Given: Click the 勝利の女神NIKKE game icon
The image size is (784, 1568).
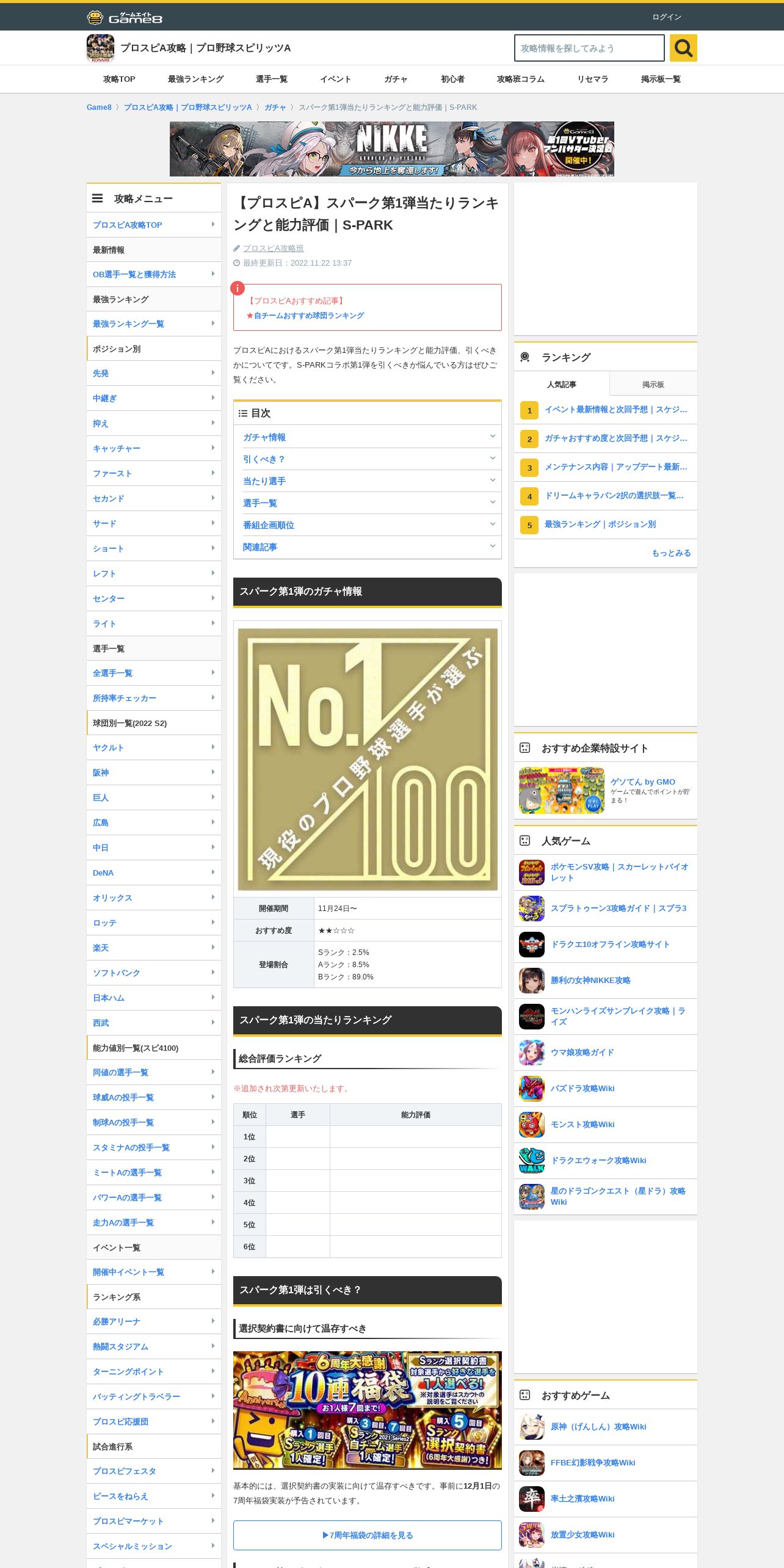Looking at the screenshot, I should [532, 981].
